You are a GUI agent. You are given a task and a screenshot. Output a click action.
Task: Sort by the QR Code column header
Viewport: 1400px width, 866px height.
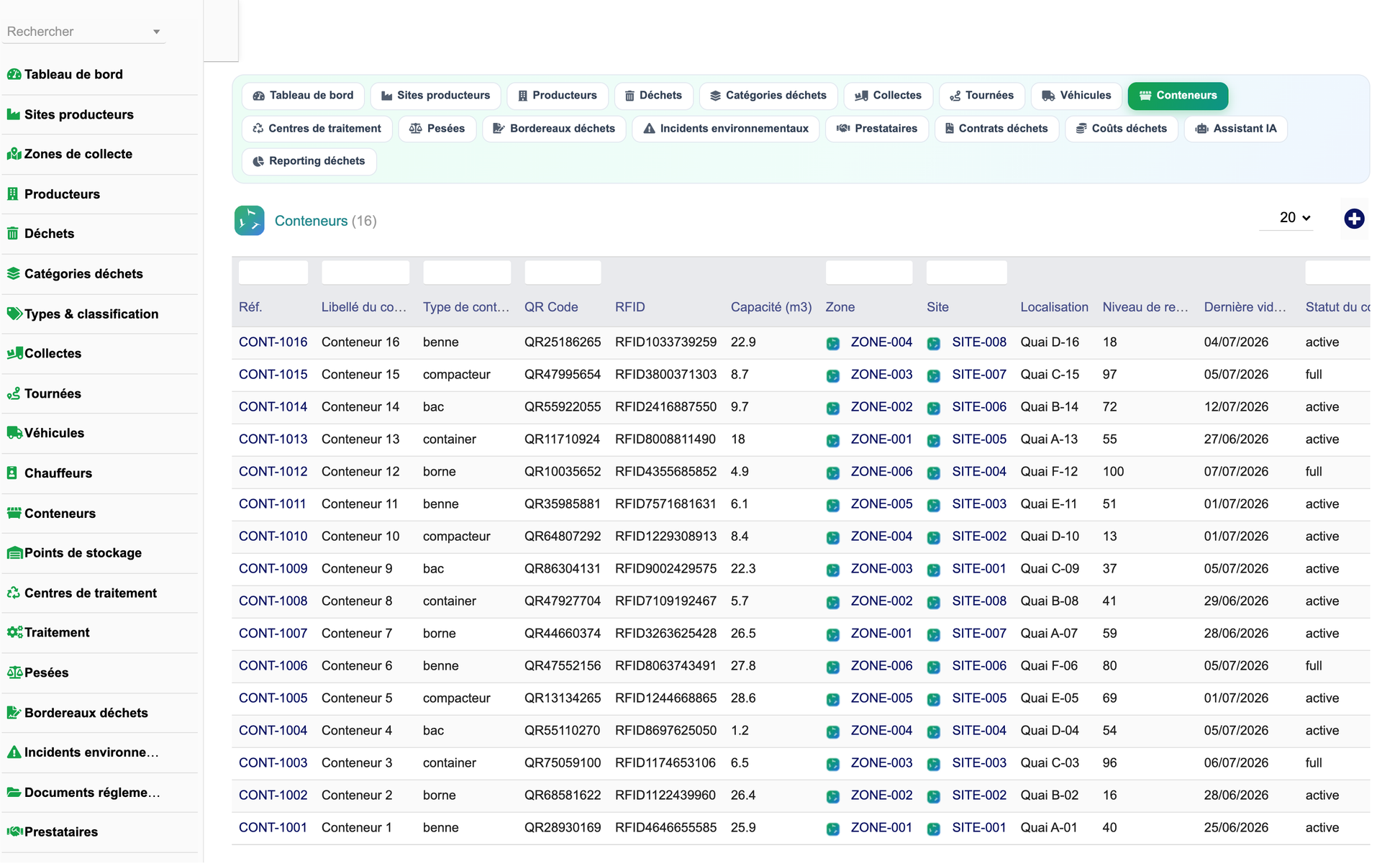pos(551,307)
